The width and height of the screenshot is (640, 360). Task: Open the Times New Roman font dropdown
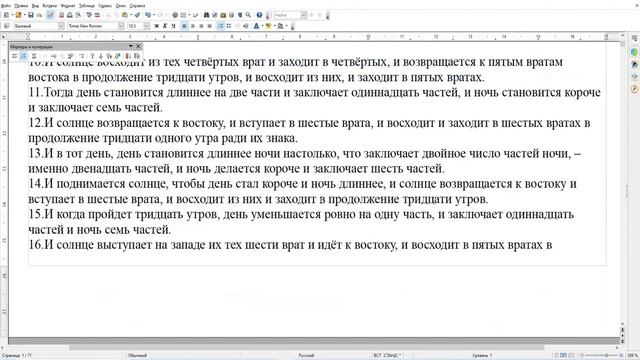(121, 26)
